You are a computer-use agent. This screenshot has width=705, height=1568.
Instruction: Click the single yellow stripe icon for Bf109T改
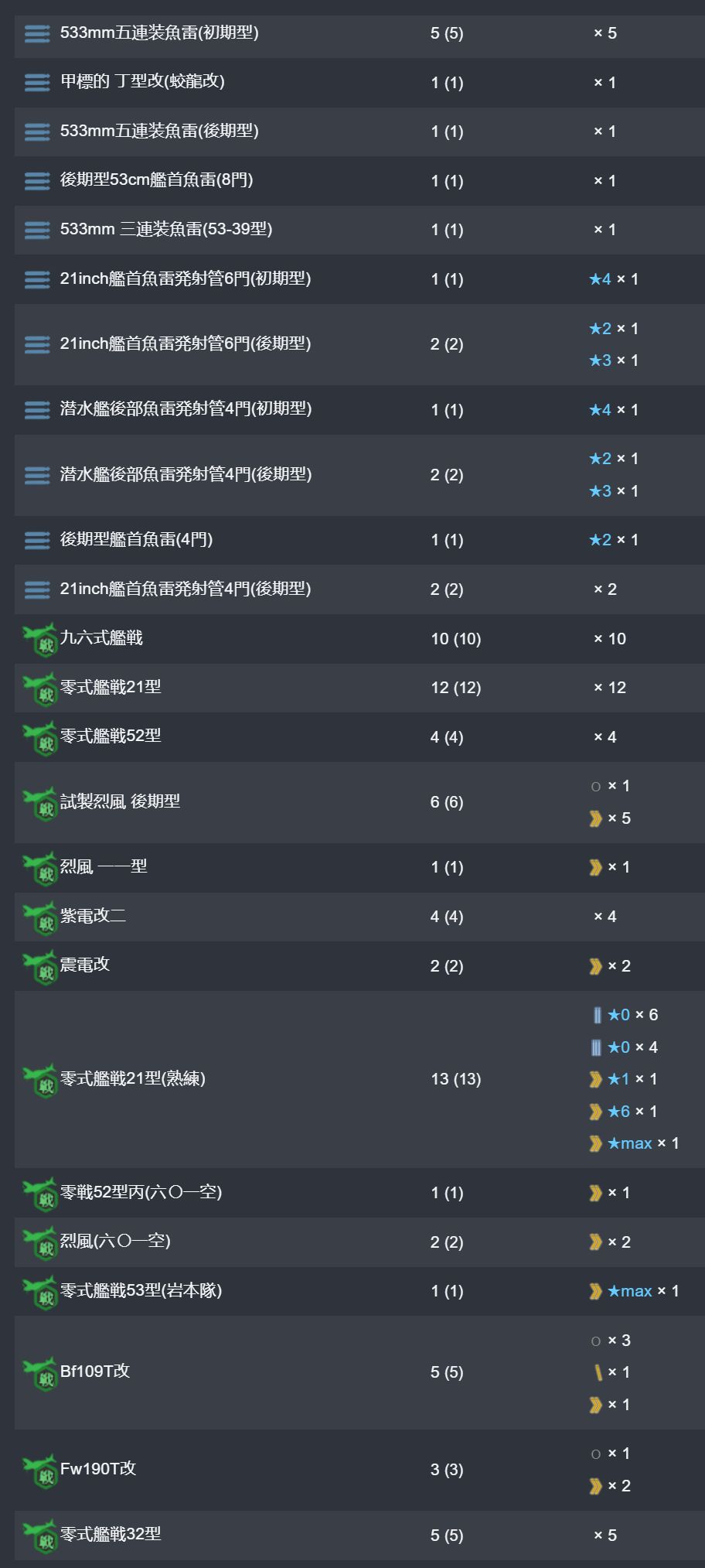coord(598,1372)
